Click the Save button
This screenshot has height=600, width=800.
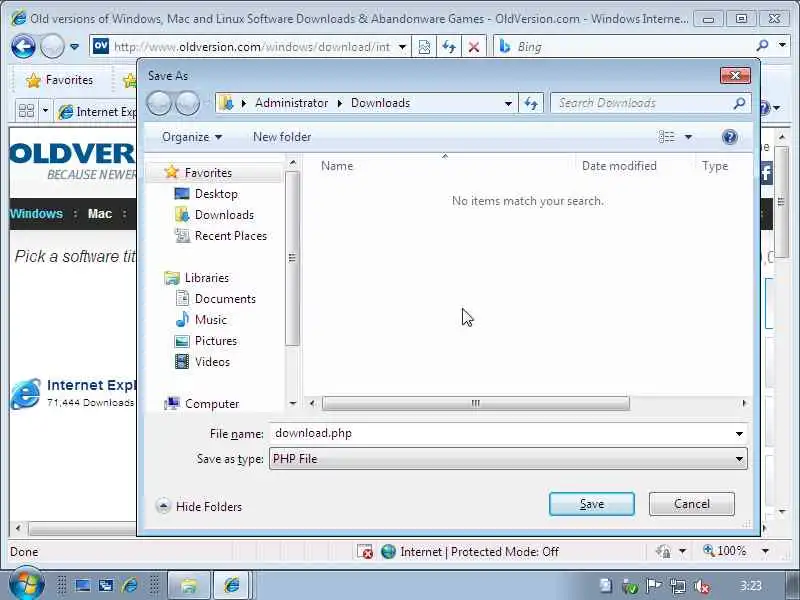pyautogui.click(x=592, y=504)
